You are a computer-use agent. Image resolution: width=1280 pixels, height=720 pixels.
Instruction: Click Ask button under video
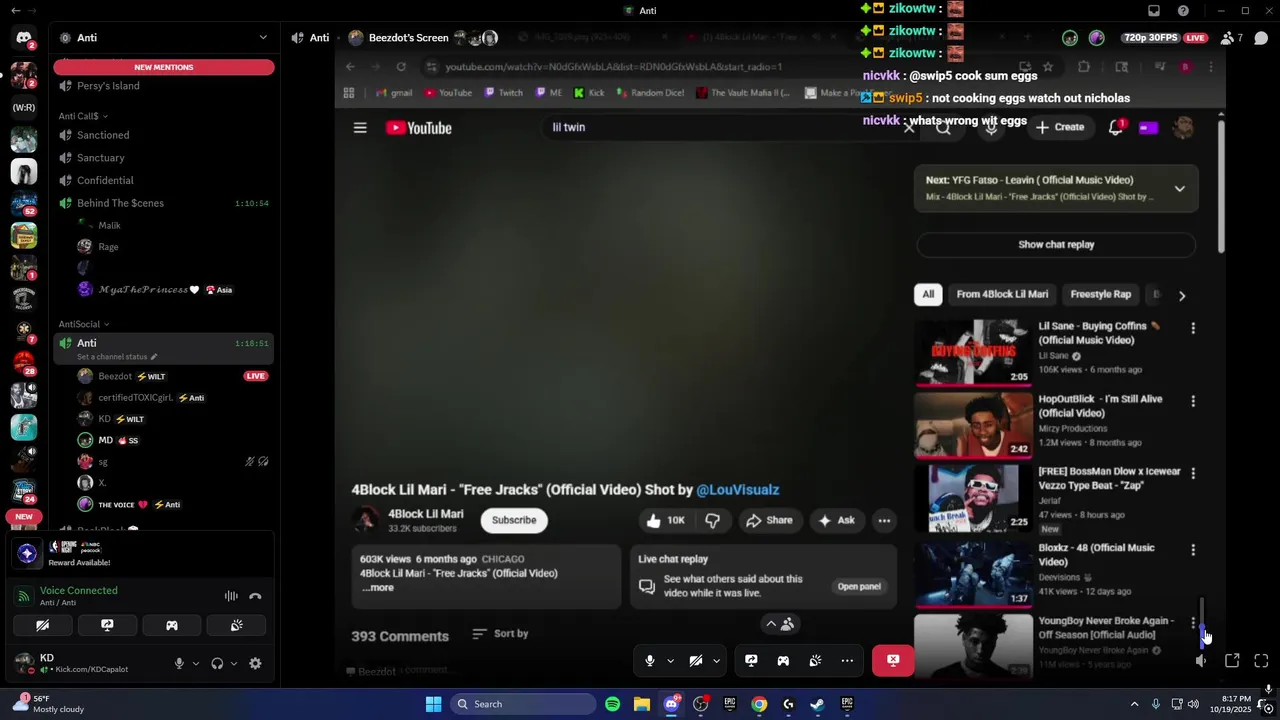pyautogui.click(x=836, y=520)
